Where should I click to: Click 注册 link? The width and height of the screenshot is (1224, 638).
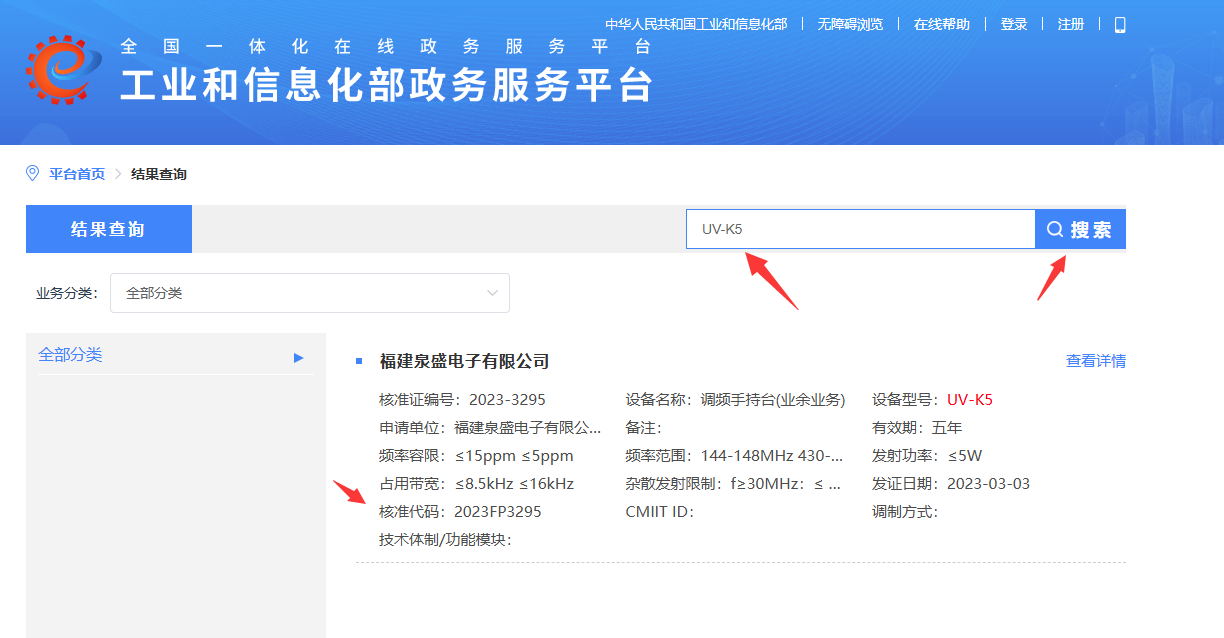coord(1071,24)
